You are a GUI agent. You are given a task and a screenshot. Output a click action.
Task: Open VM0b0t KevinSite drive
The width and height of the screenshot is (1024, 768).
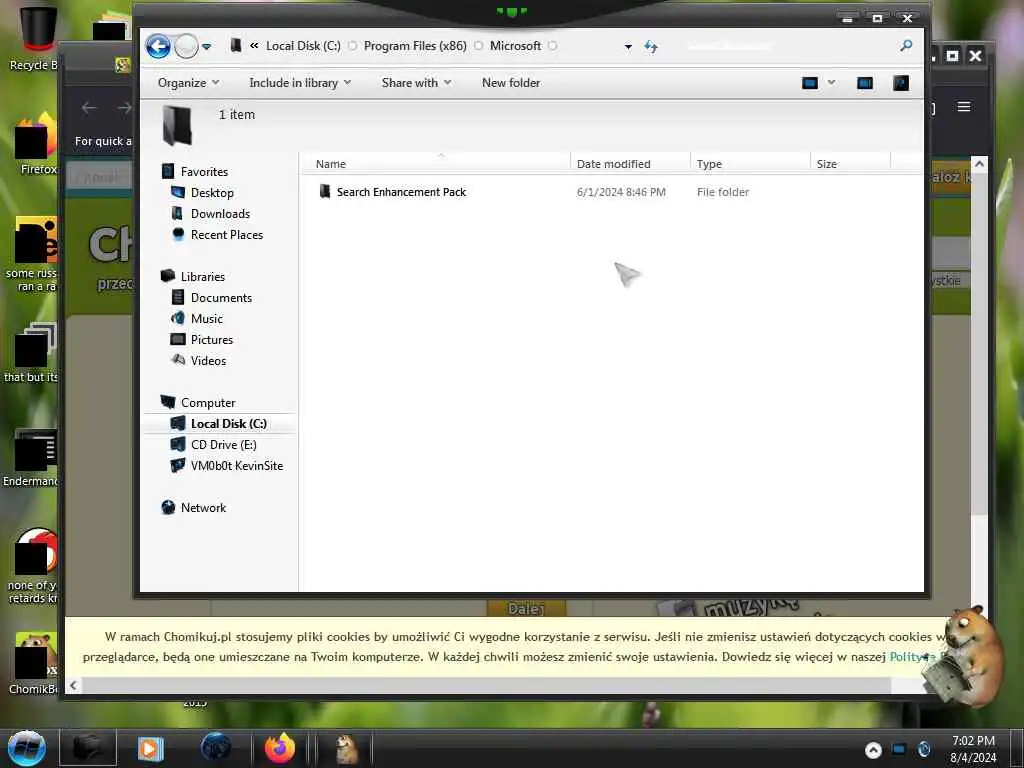pos(236,466)
